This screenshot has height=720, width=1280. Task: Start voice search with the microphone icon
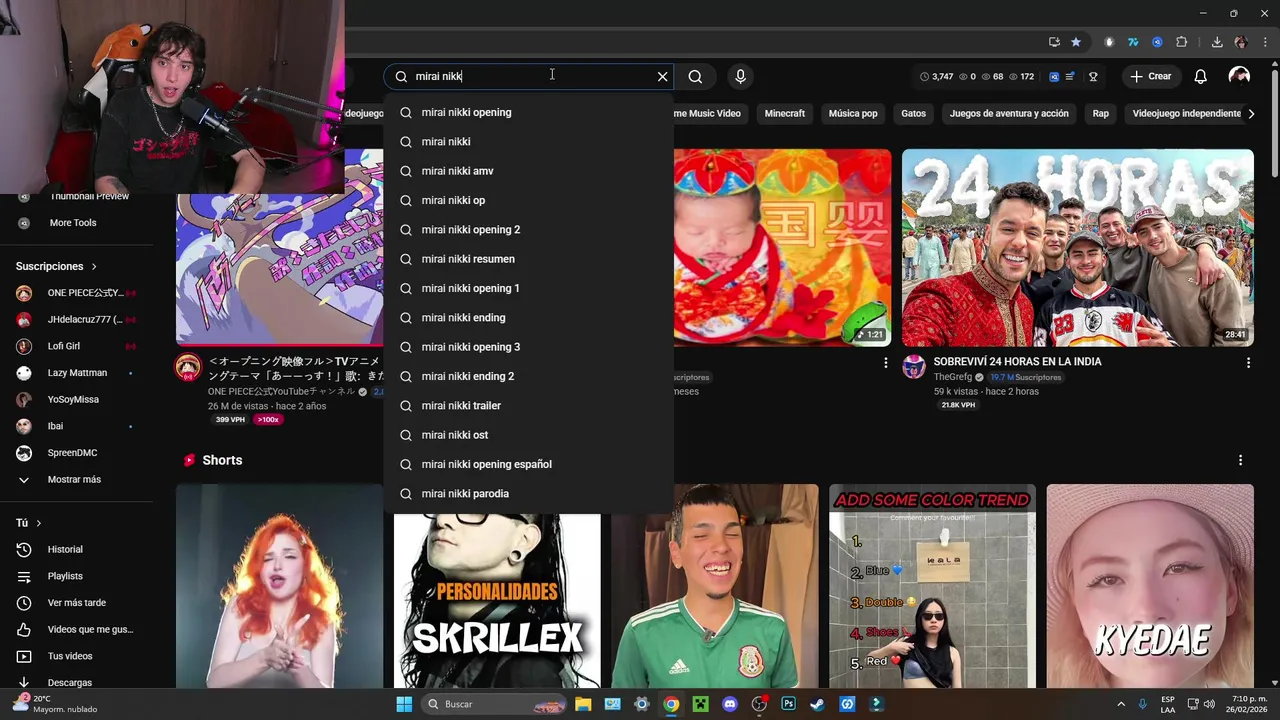pyautogui.click(x=740, y=76)
